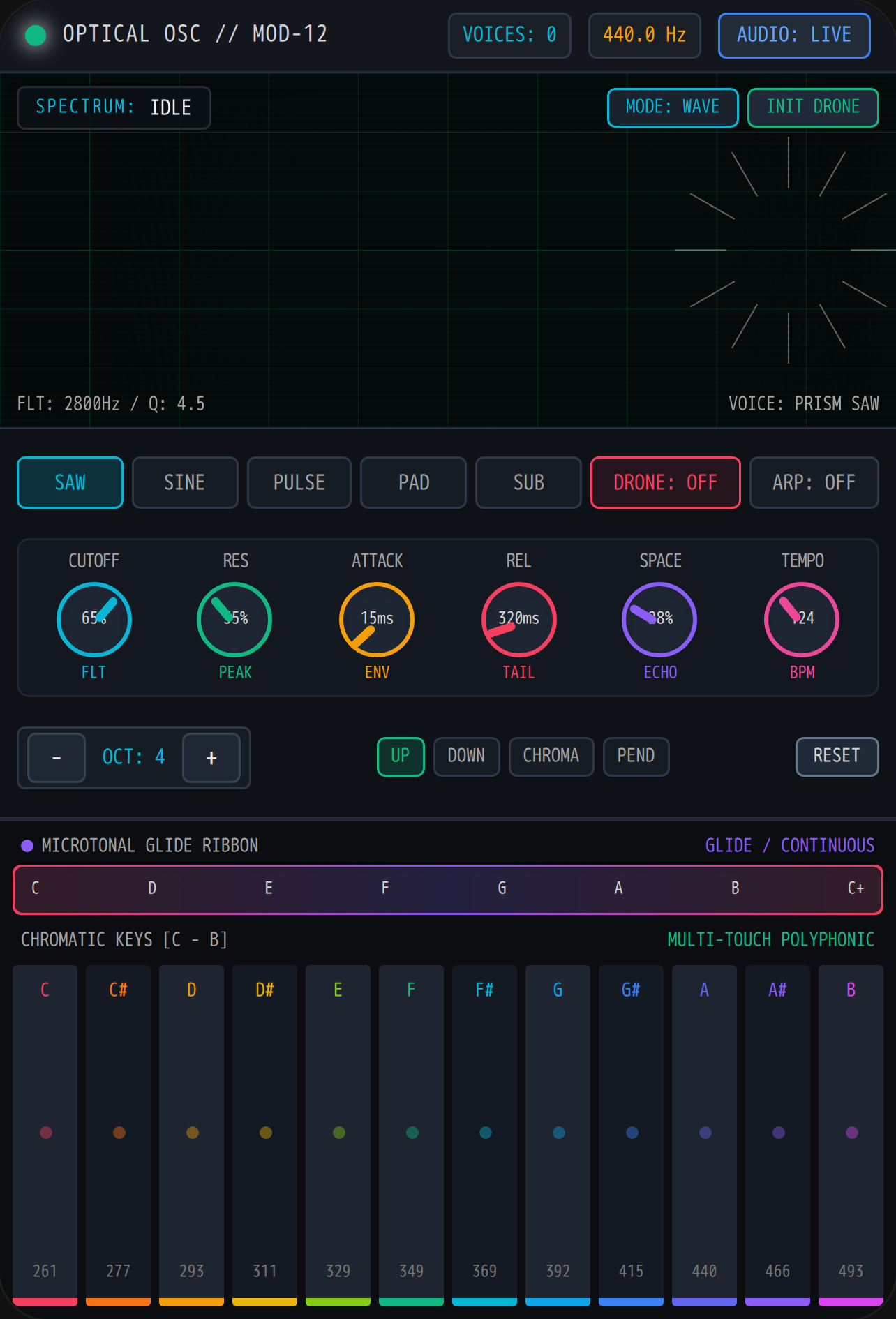Screen dimensions: 896x1319
Task: Select the PAD waveform
Action: [x=413, y=482]
